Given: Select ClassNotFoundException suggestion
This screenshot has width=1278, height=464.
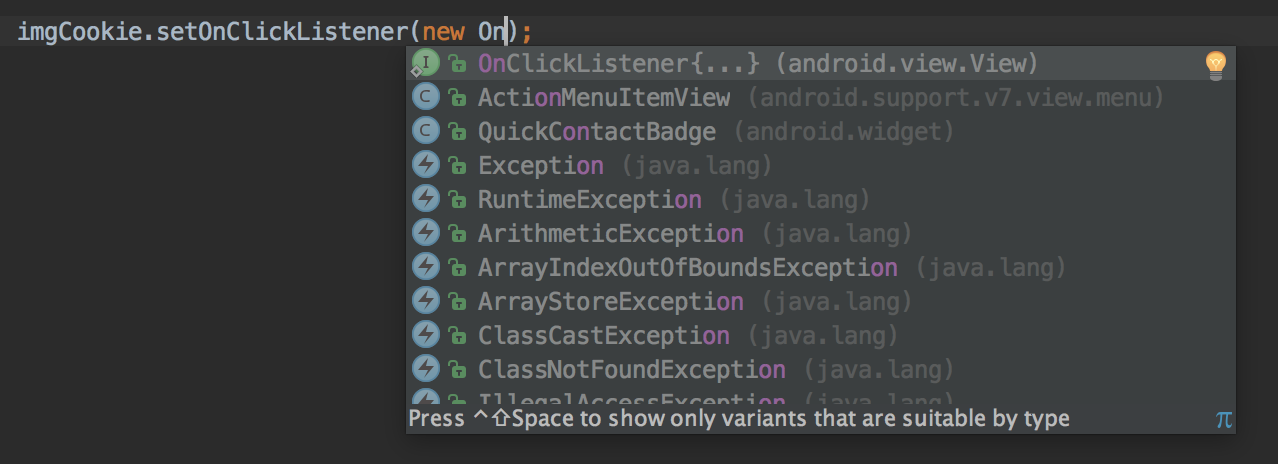Looking at the screenshot, I should coord(820,369).
